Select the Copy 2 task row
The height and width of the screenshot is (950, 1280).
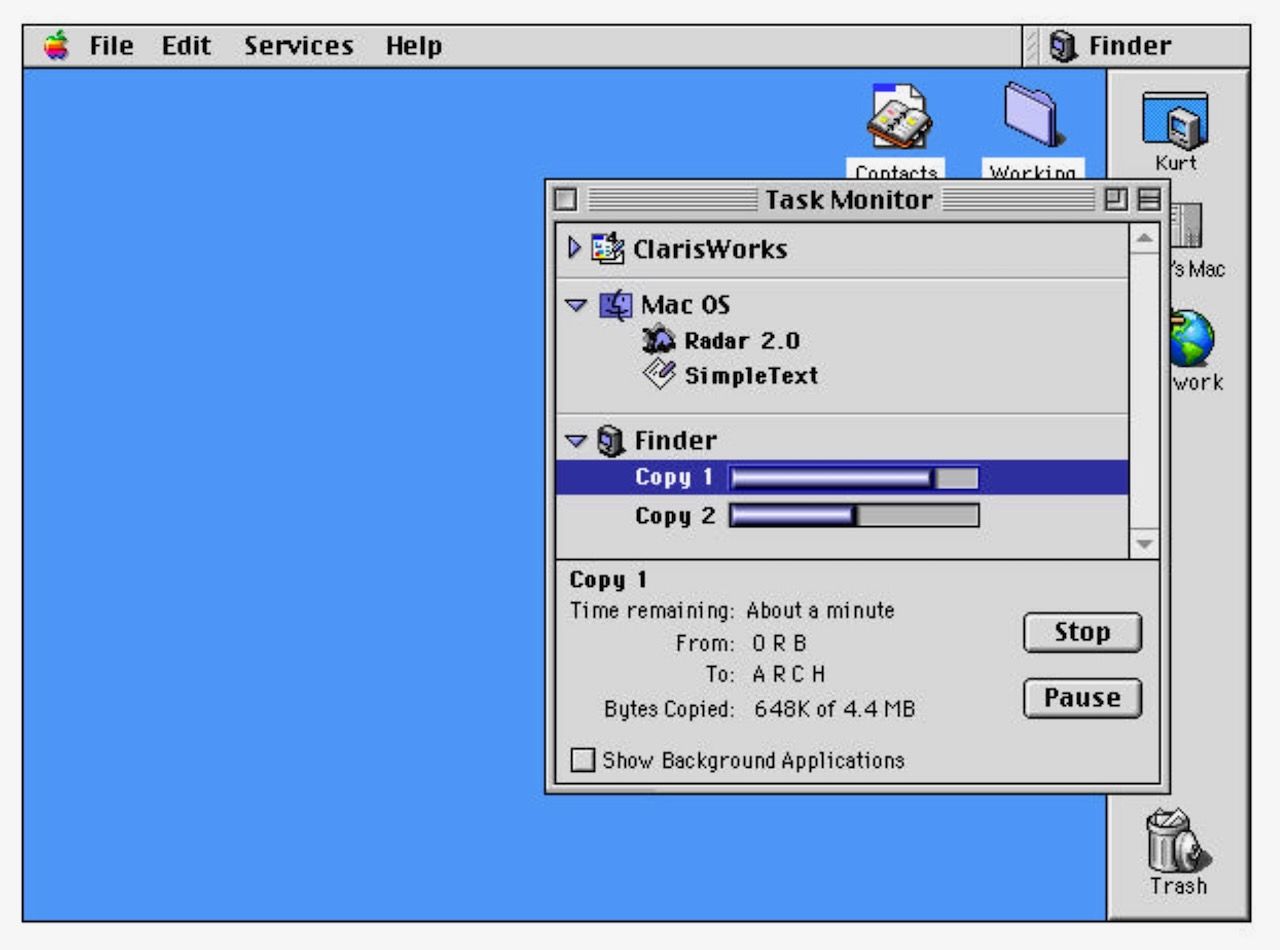(x=842, y=516)
